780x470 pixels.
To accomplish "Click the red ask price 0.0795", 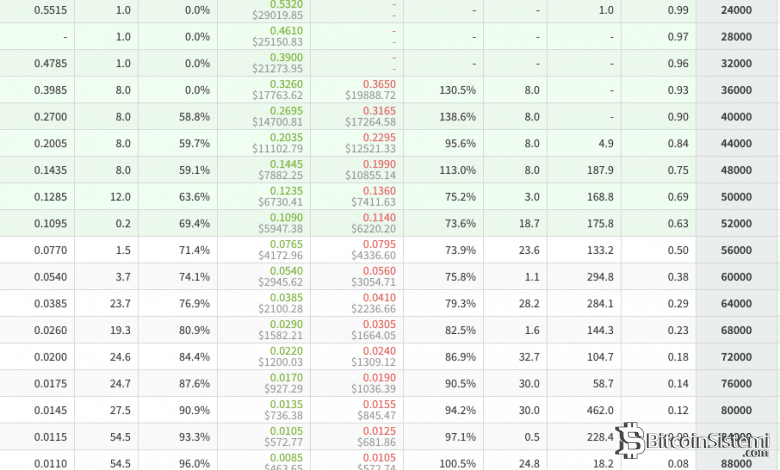I will 379,244.
